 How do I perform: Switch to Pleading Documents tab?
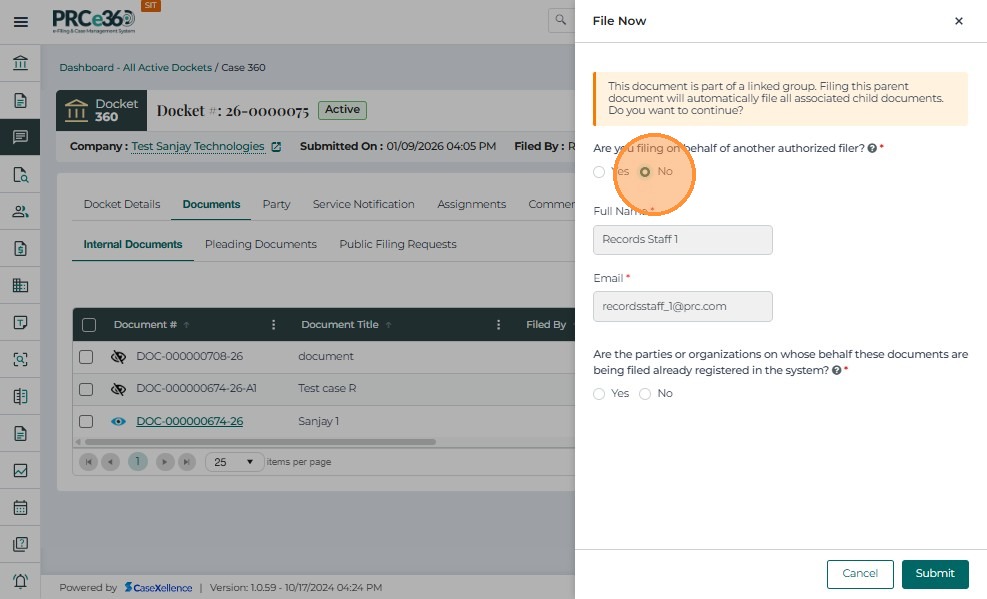[260, 244]
